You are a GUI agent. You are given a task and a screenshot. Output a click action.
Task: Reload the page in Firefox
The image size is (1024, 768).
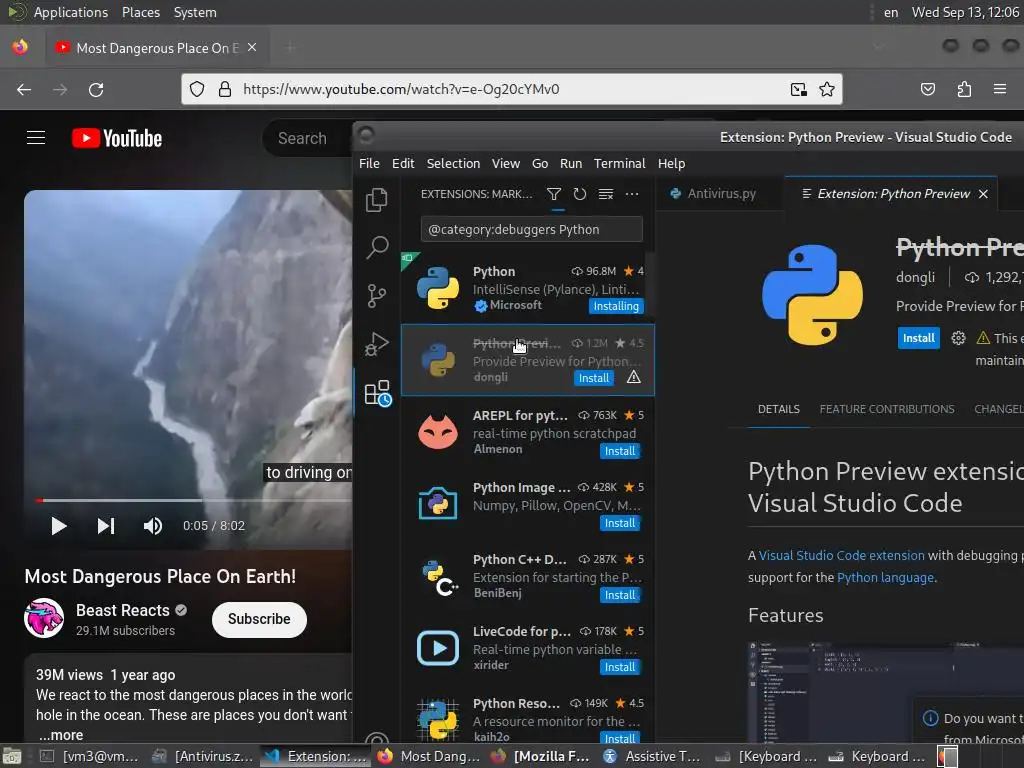click(x=96, y=89)
